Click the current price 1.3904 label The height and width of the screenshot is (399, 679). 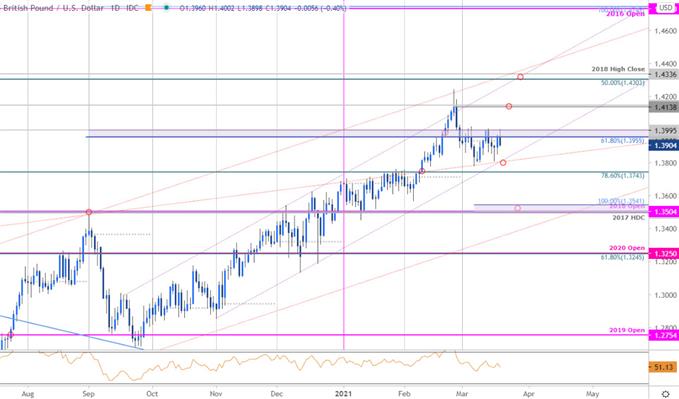665,146
